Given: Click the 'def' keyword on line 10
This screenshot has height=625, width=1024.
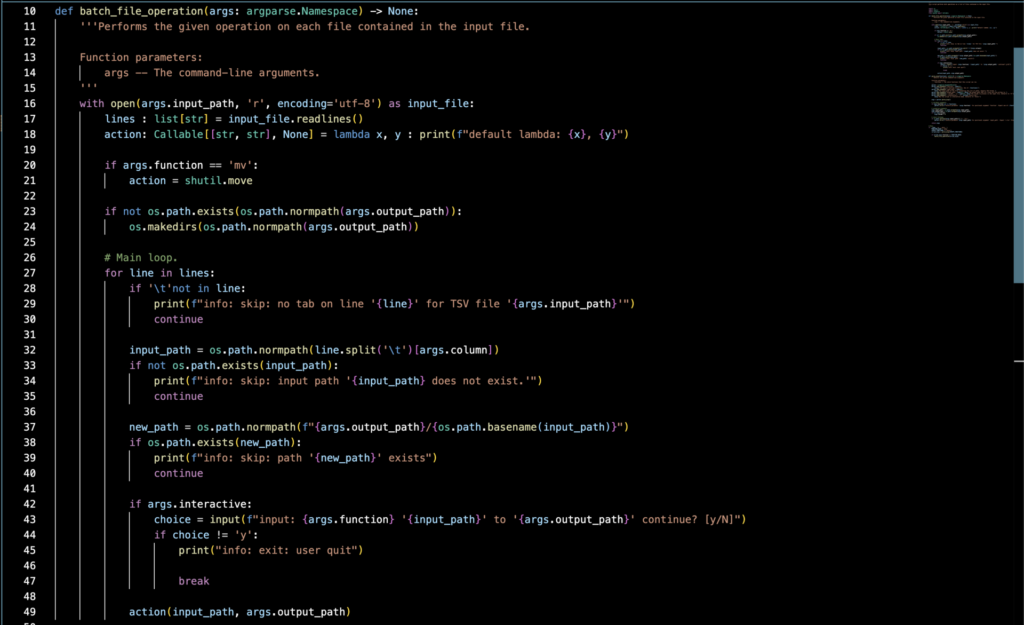Looking at the screenshot, I should 63,11.
